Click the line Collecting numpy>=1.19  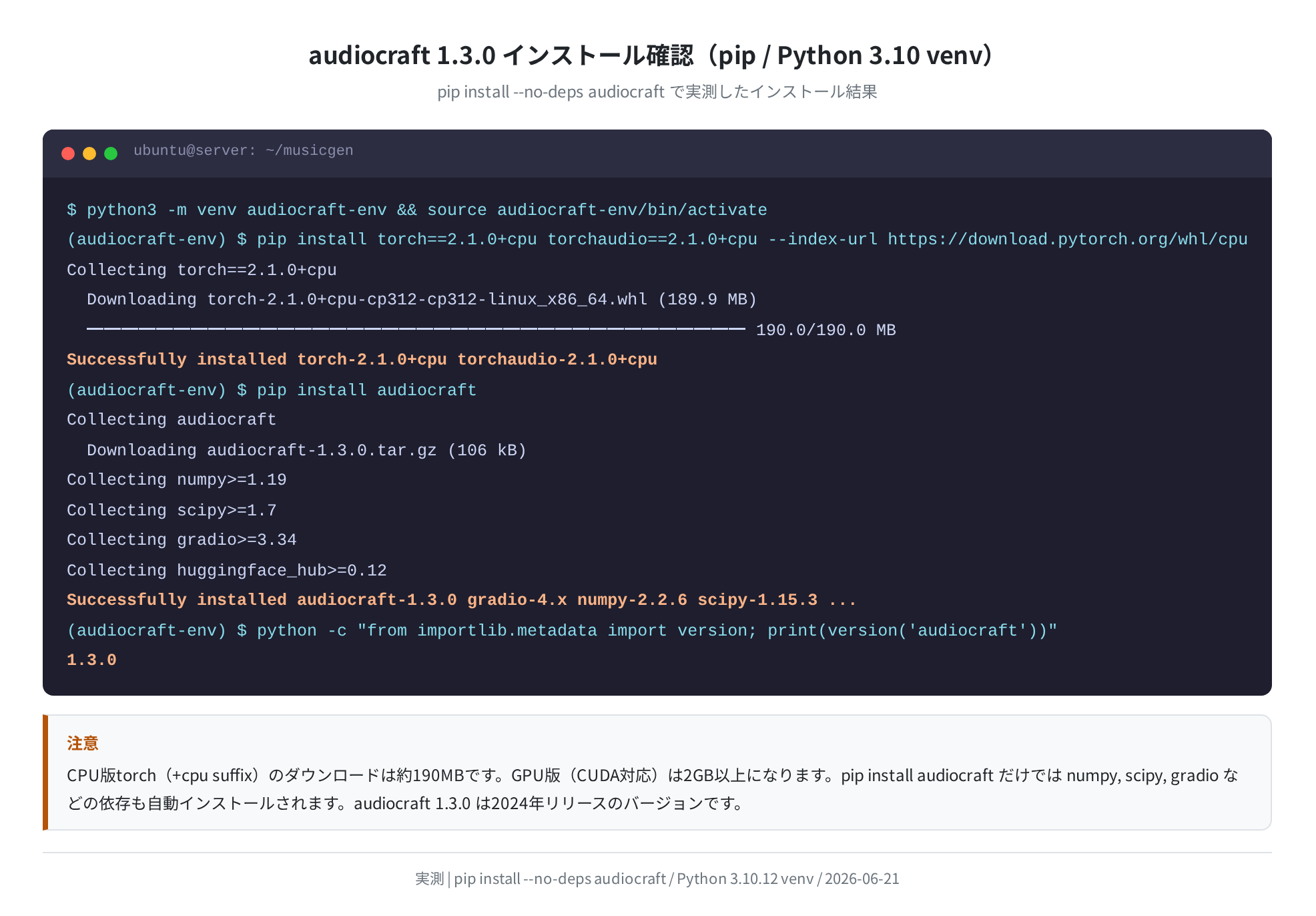(x=177, y=480)
